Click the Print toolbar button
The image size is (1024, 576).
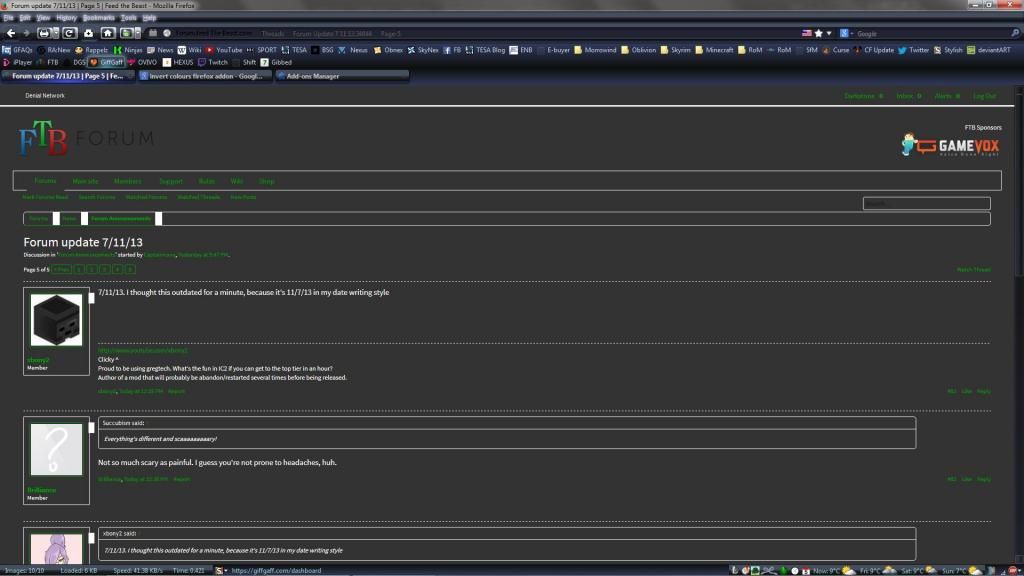43,33
